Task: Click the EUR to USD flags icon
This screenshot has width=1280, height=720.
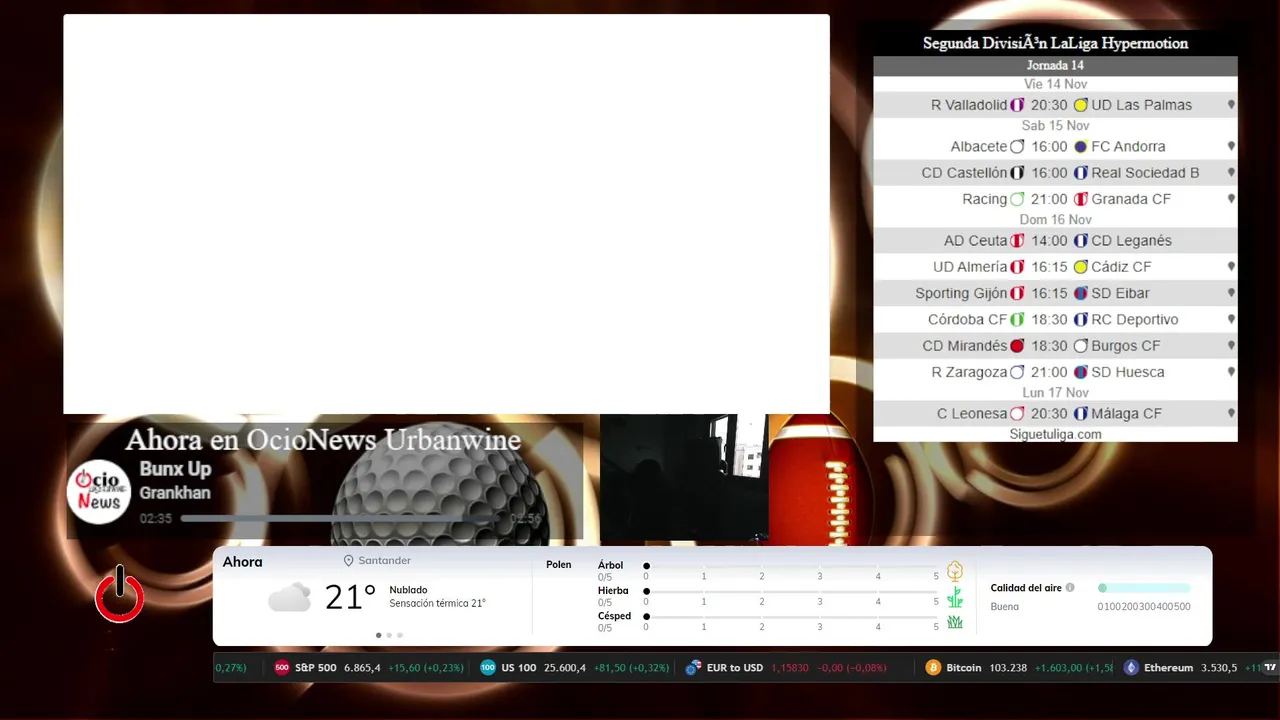Action: click(693, 668)
